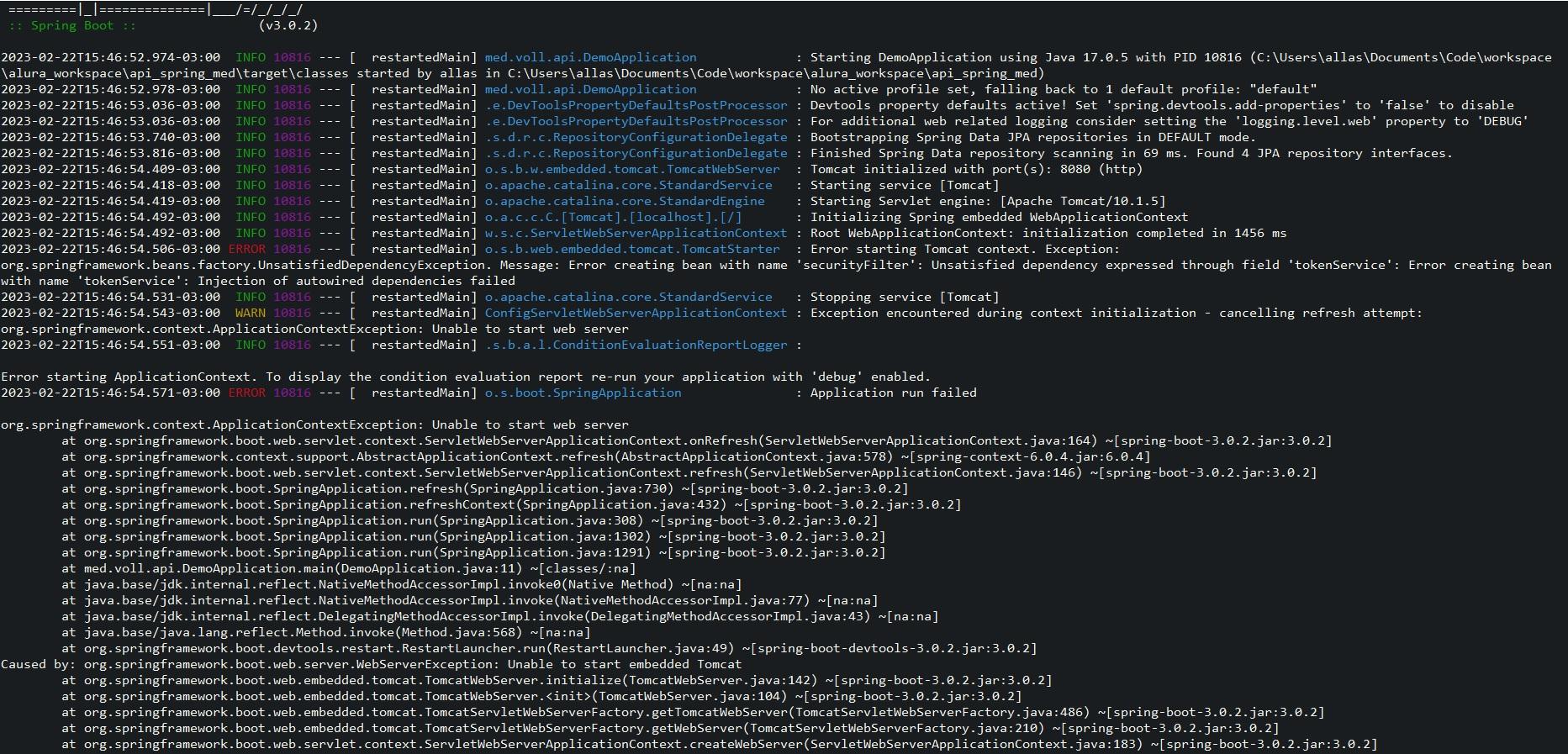Viewport: 1568px width, 754px height.
Task: Click 'Caused by: ... Unable to start embedded Tomcat' line
Action: [x=372, y=664]
